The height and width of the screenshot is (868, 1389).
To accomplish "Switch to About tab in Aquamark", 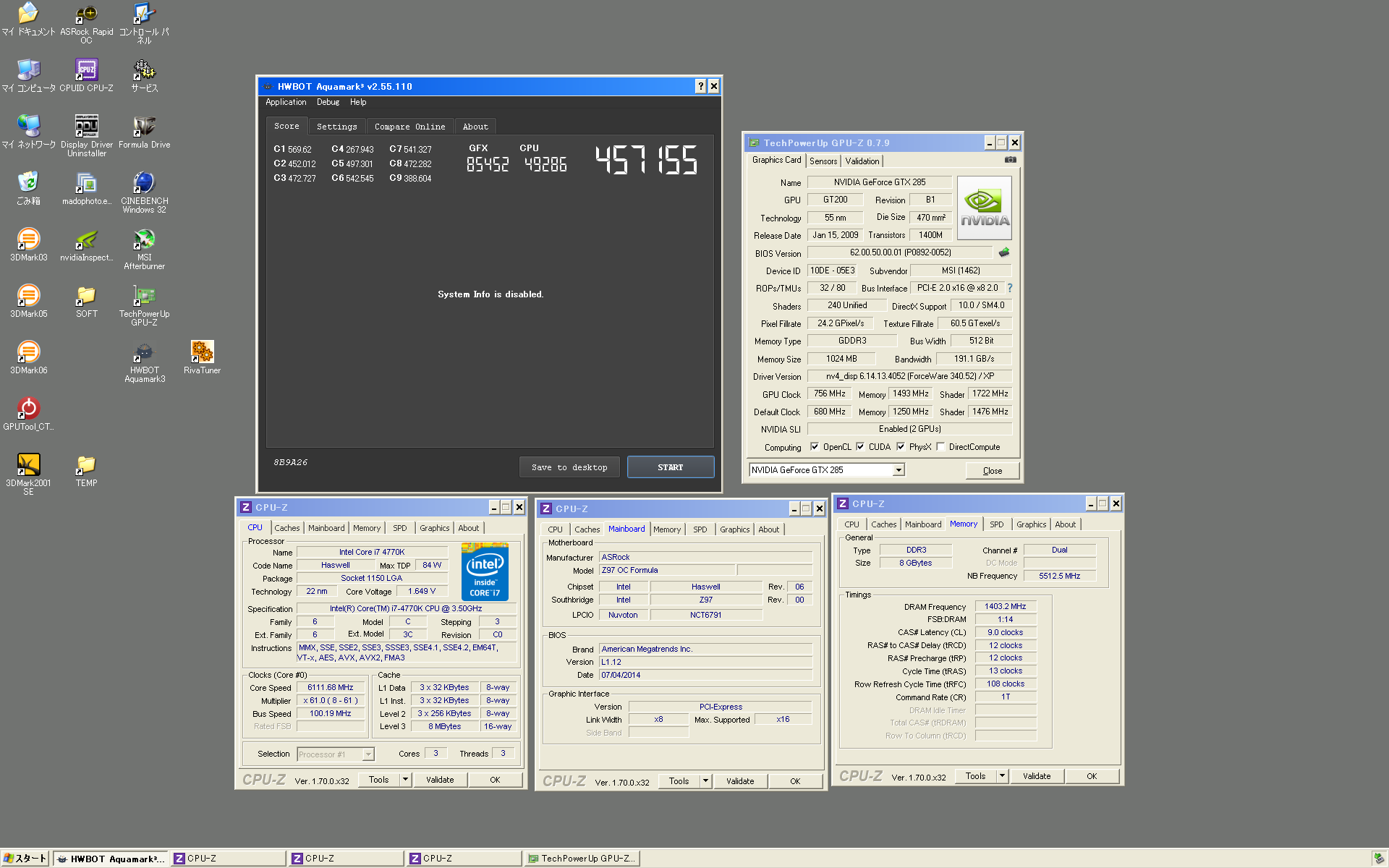I will click(x=475, y=127).
